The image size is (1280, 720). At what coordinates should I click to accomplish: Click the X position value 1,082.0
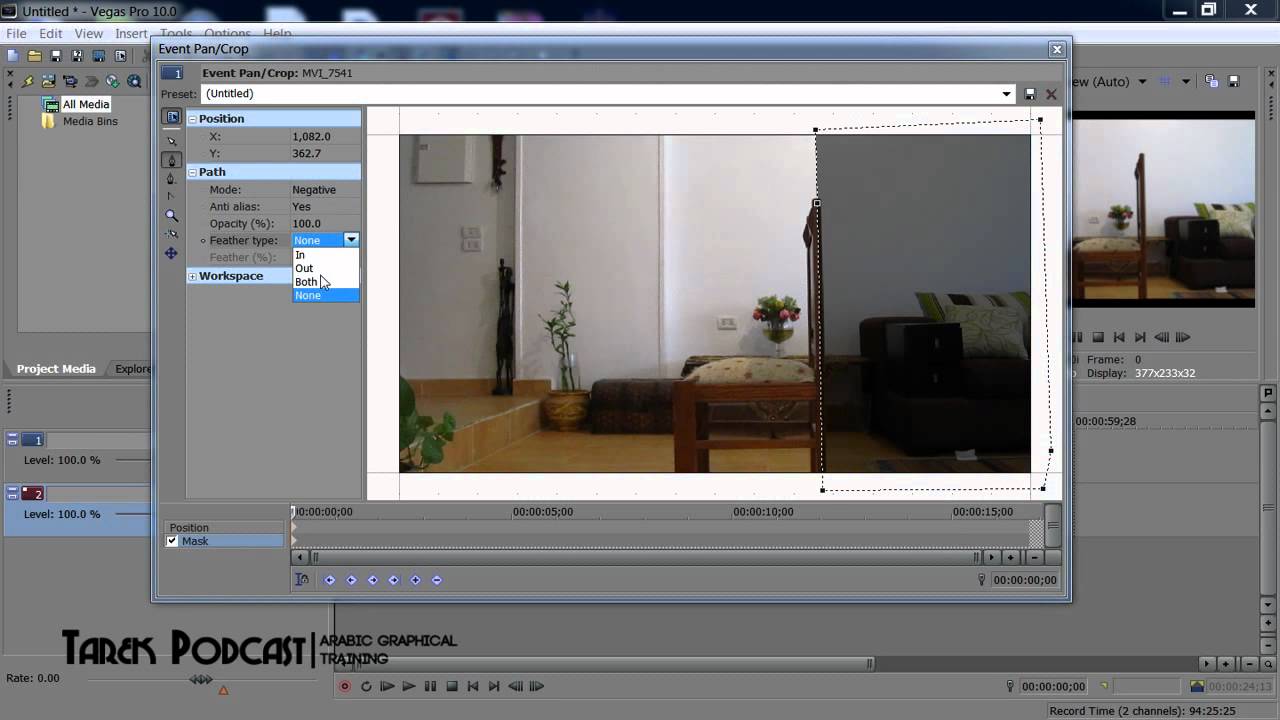point(311,136)
